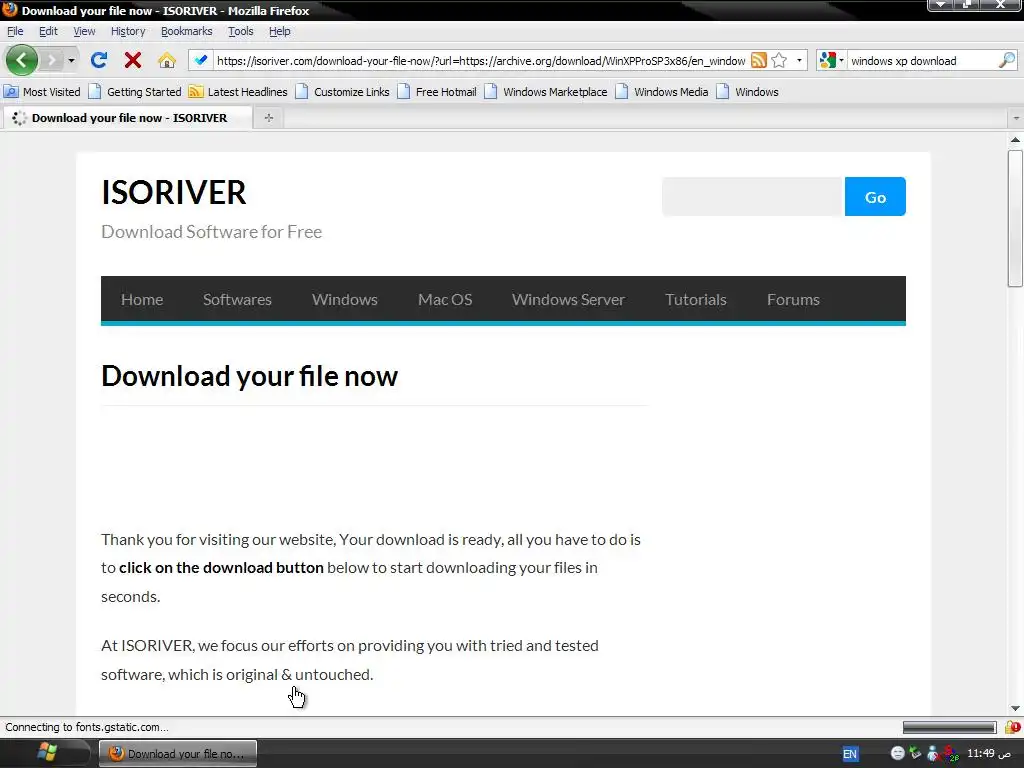
Task: Open the Windows Marketplace bookmark
Action: 546,92
